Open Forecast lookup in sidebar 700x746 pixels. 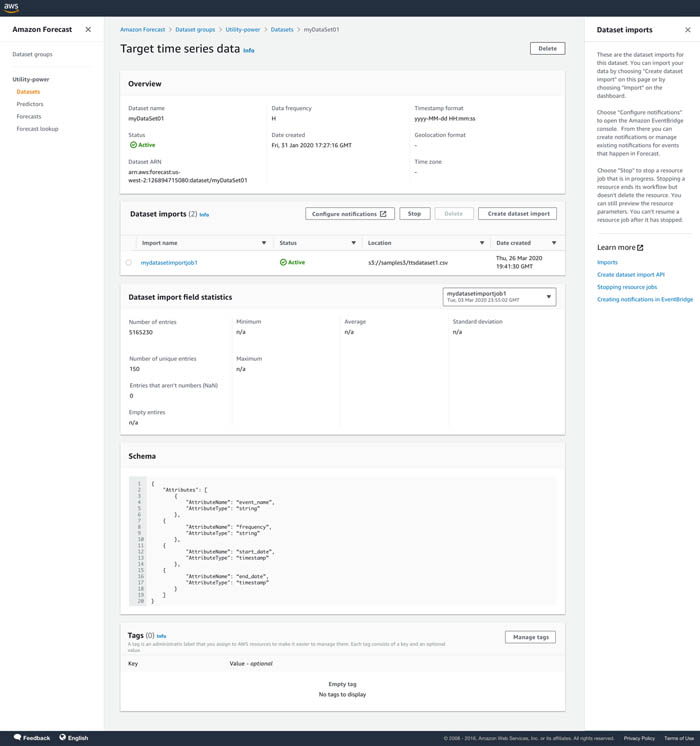(37, 128)
